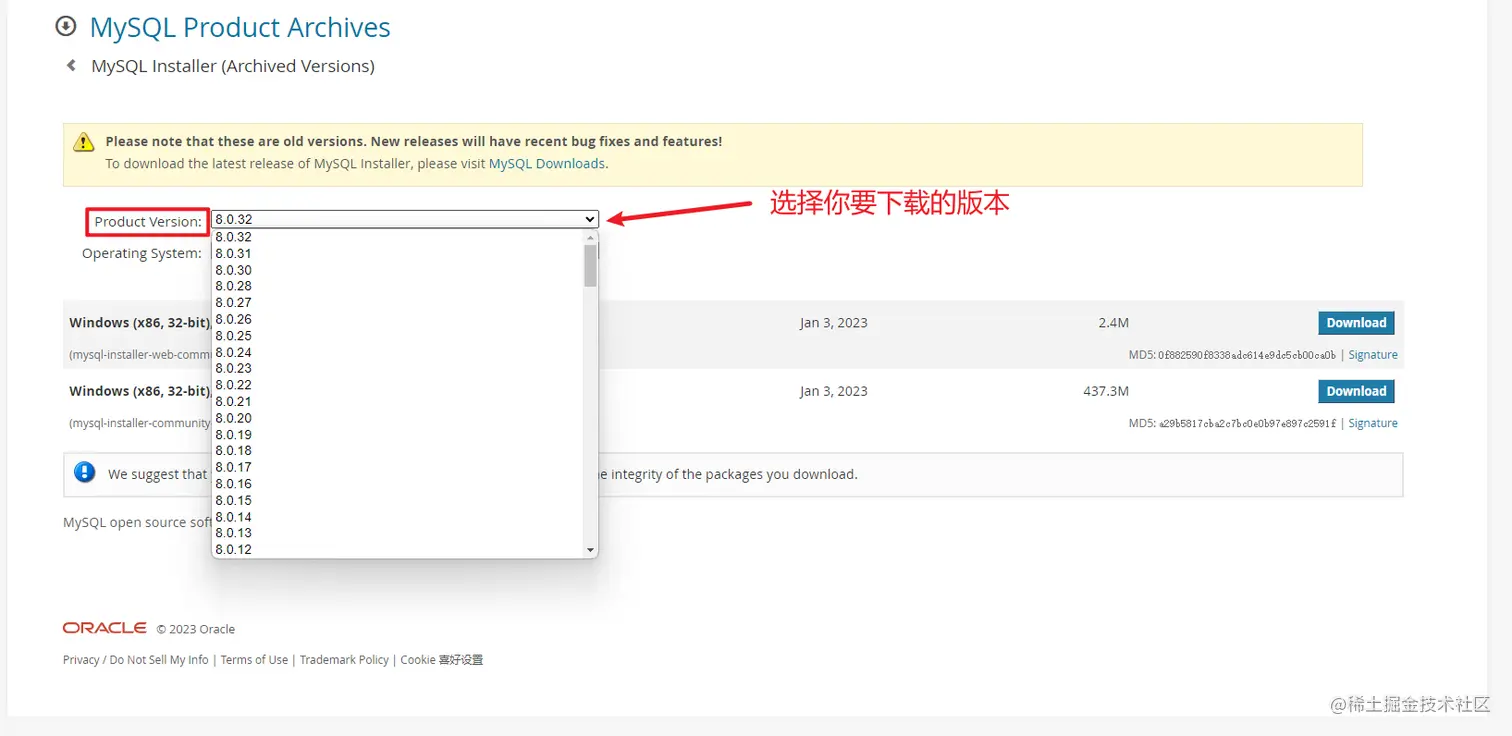The width and height of the screenshot is (1512, 736).
Task: Open the Product Version combo box
Action: (x=405, y=219)
